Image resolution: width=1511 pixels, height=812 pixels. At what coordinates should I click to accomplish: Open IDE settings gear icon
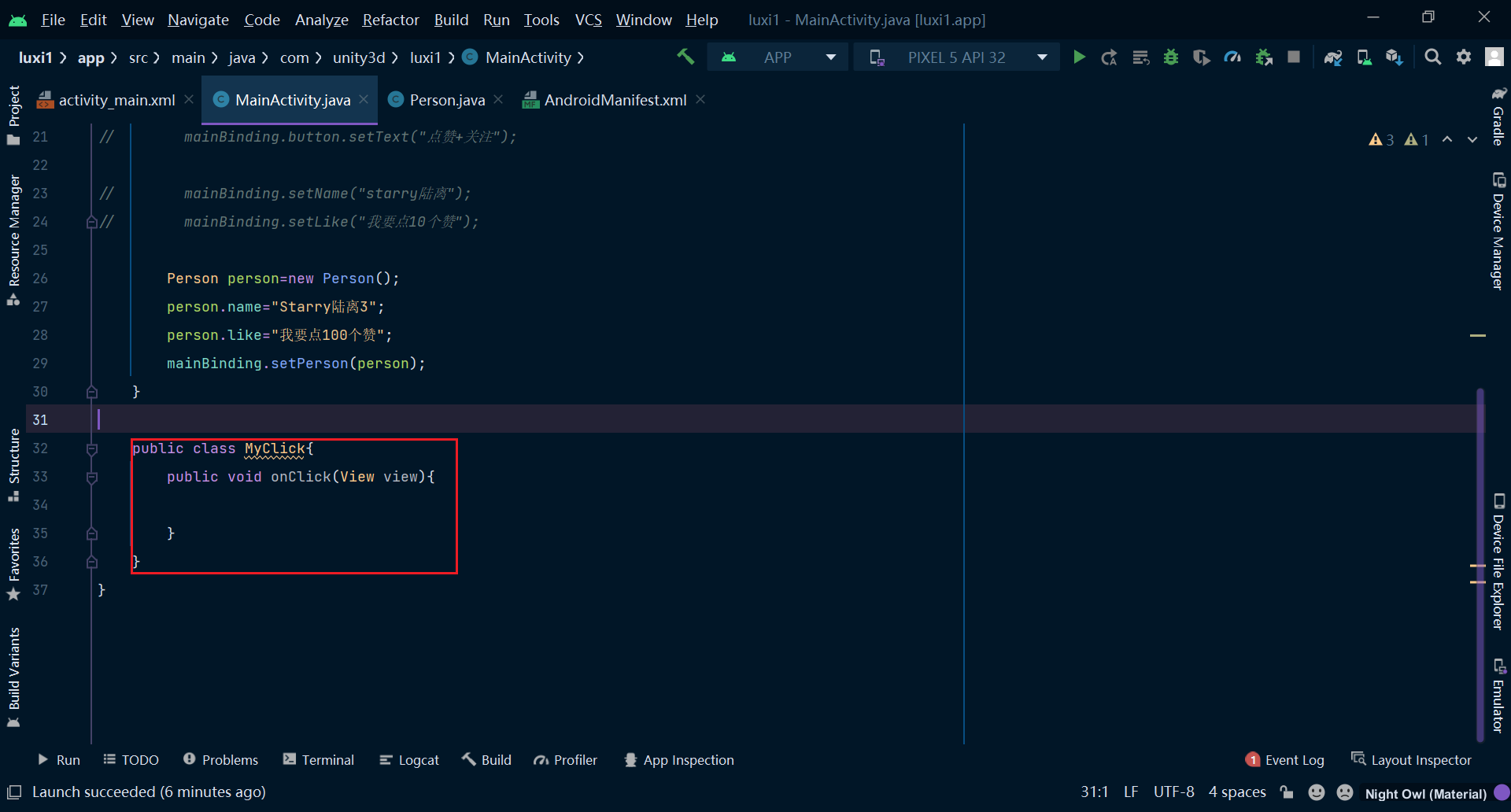tap(1464, 57)
